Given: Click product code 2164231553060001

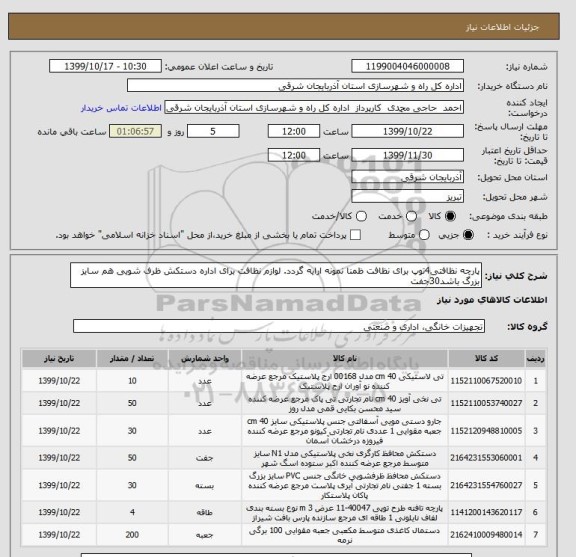Looking at the screenshot, I should coord(486,458).
